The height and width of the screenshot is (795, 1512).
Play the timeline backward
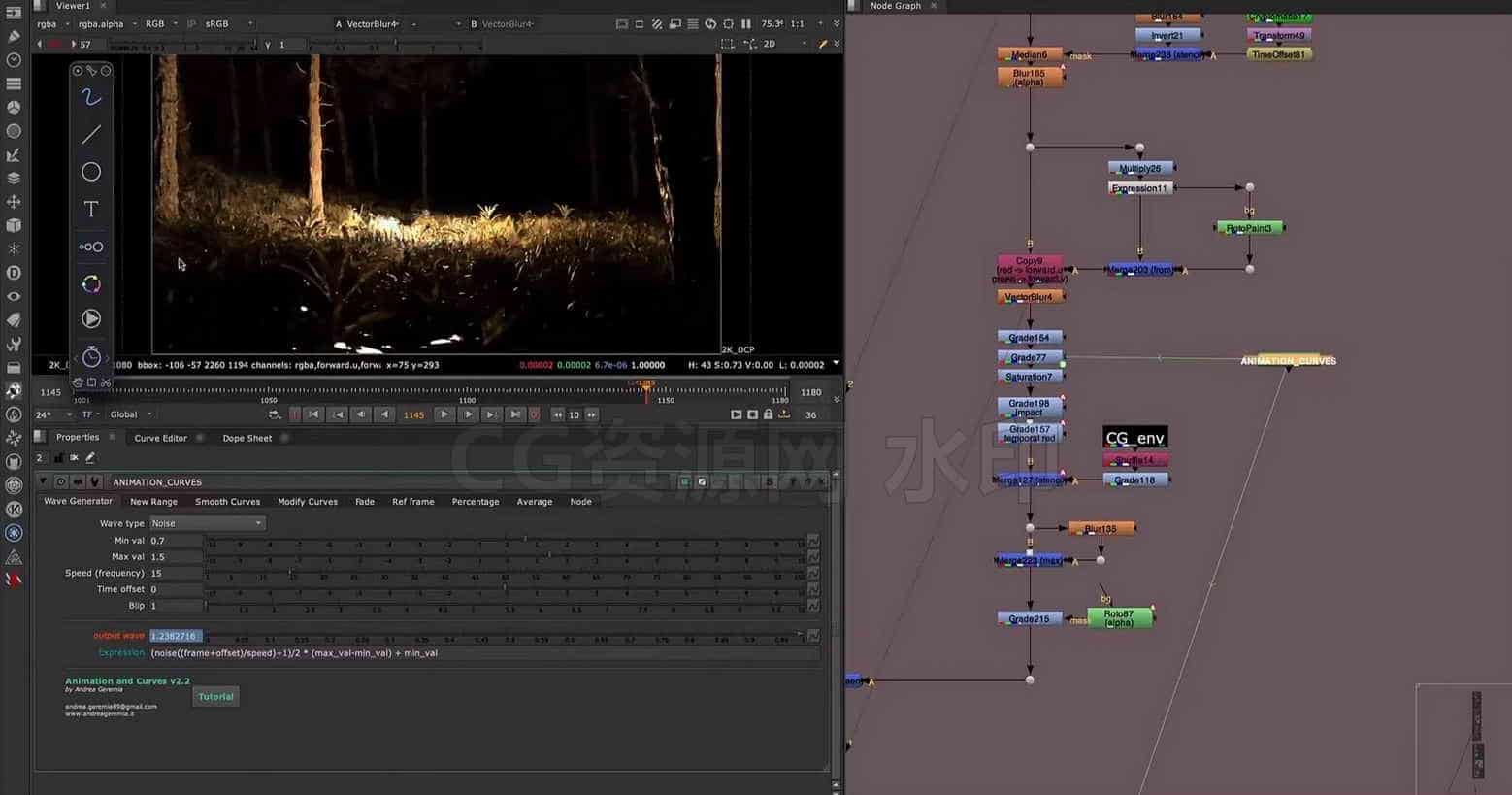pyautogui.click(x=384, y=414)
